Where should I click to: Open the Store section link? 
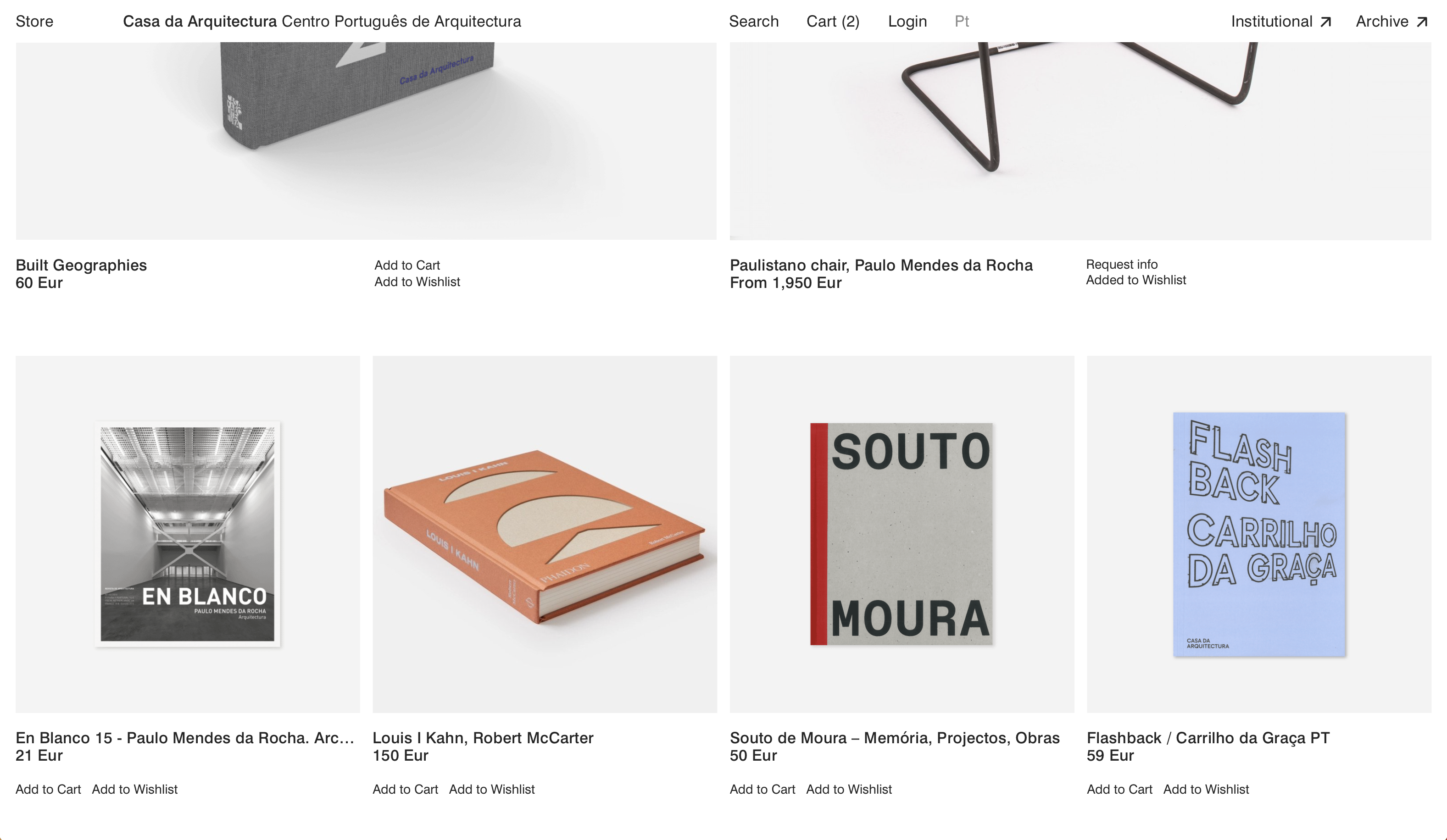pyautogui.click(x=34, y=21)
